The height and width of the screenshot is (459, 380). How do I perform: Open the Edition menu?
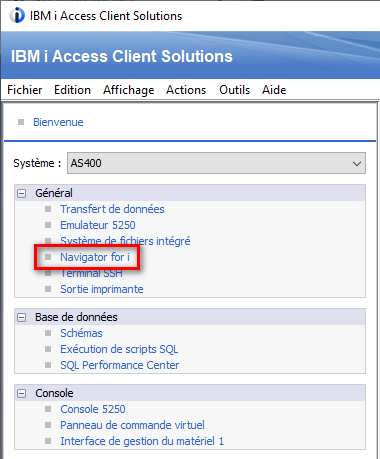(x=72, y=90)
